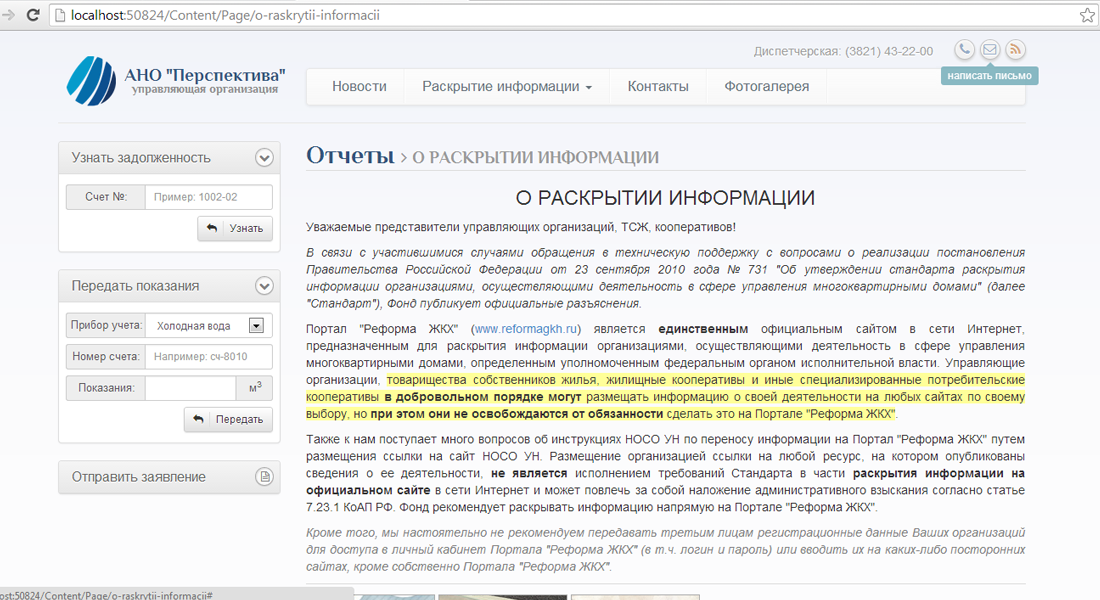Image resolution: width=1100 pixels, height=600 pixels.
Task: Expand the Раскрытие информации menu
Action: [507, 87]
